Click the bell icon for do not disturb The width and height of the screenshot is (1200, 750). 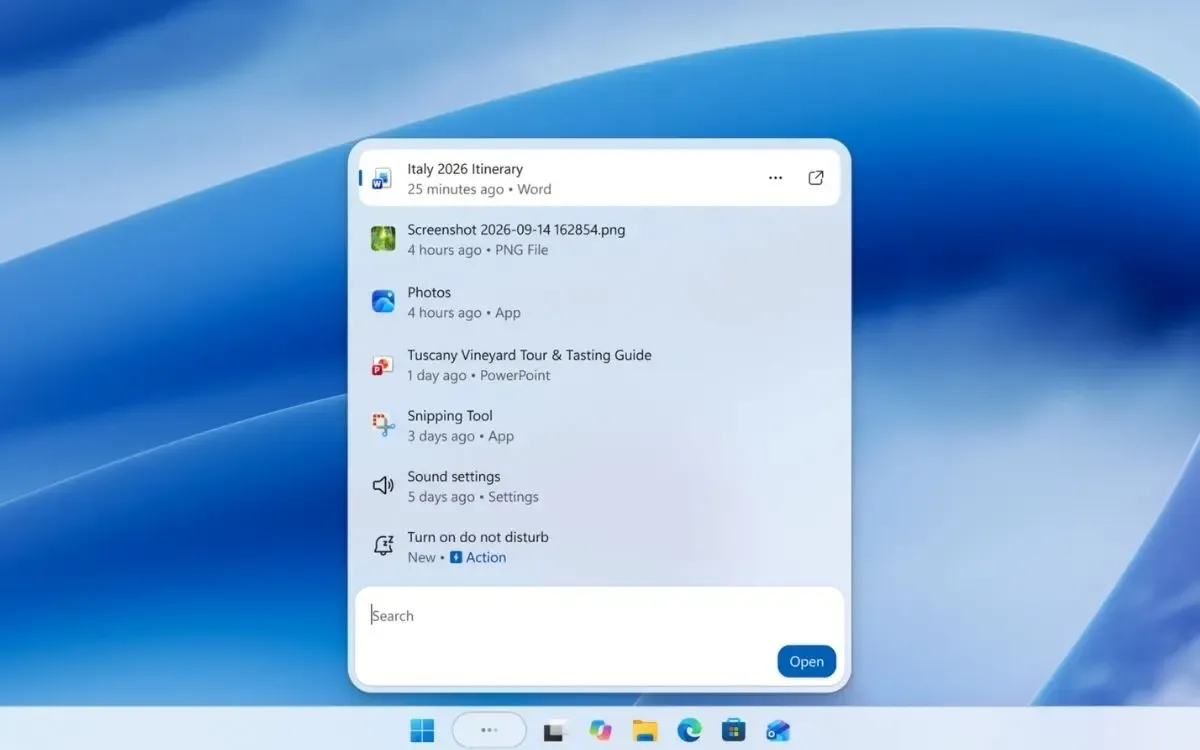tap(383, 546)
